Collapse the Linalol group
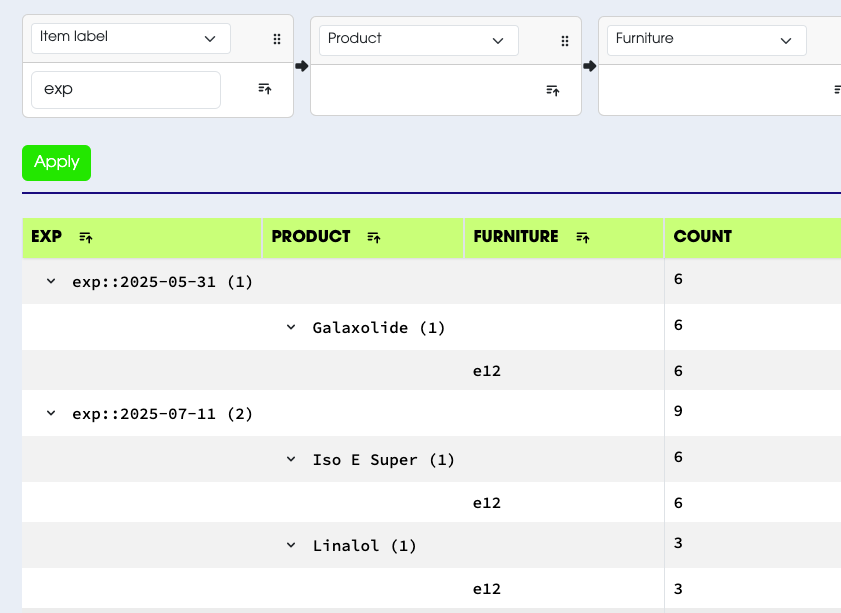841x613 pixels. click(x=290, y=545)
